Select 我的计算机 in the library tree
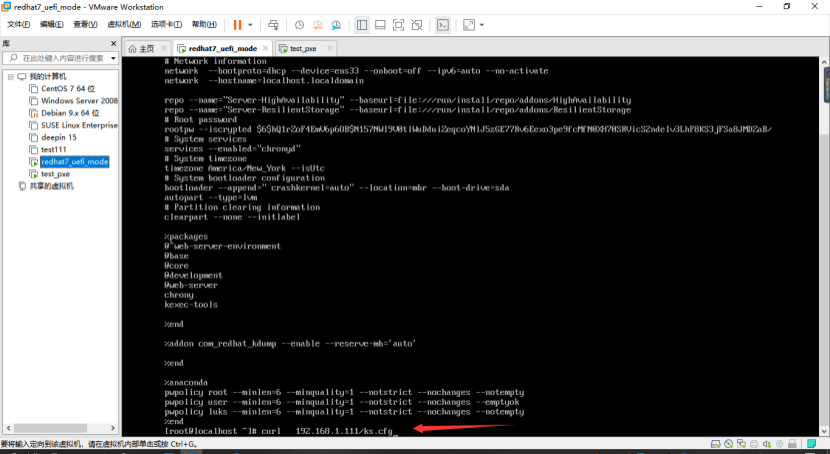 [48, 77]
